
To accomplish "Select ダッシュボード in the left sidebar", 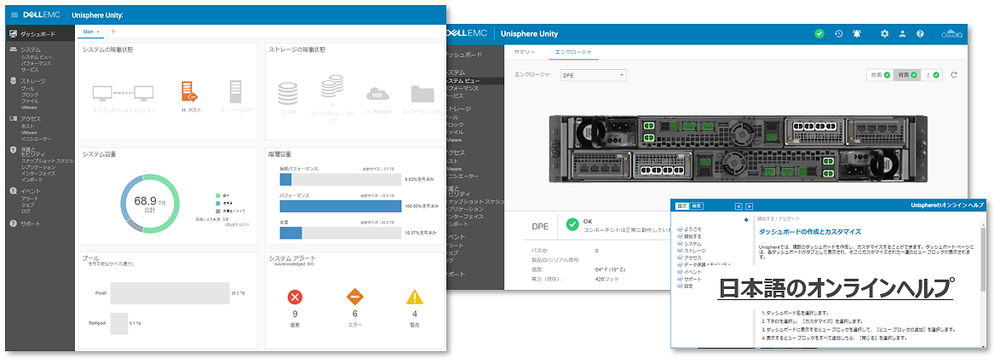I will coord(40,34).
